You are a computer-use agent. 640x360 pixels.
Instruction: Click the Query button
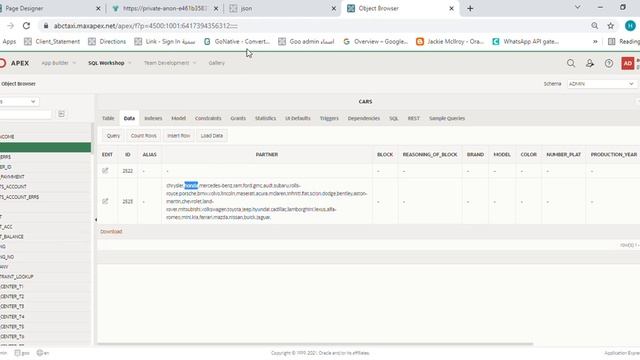pyautogui.click(x=113, y=136)
